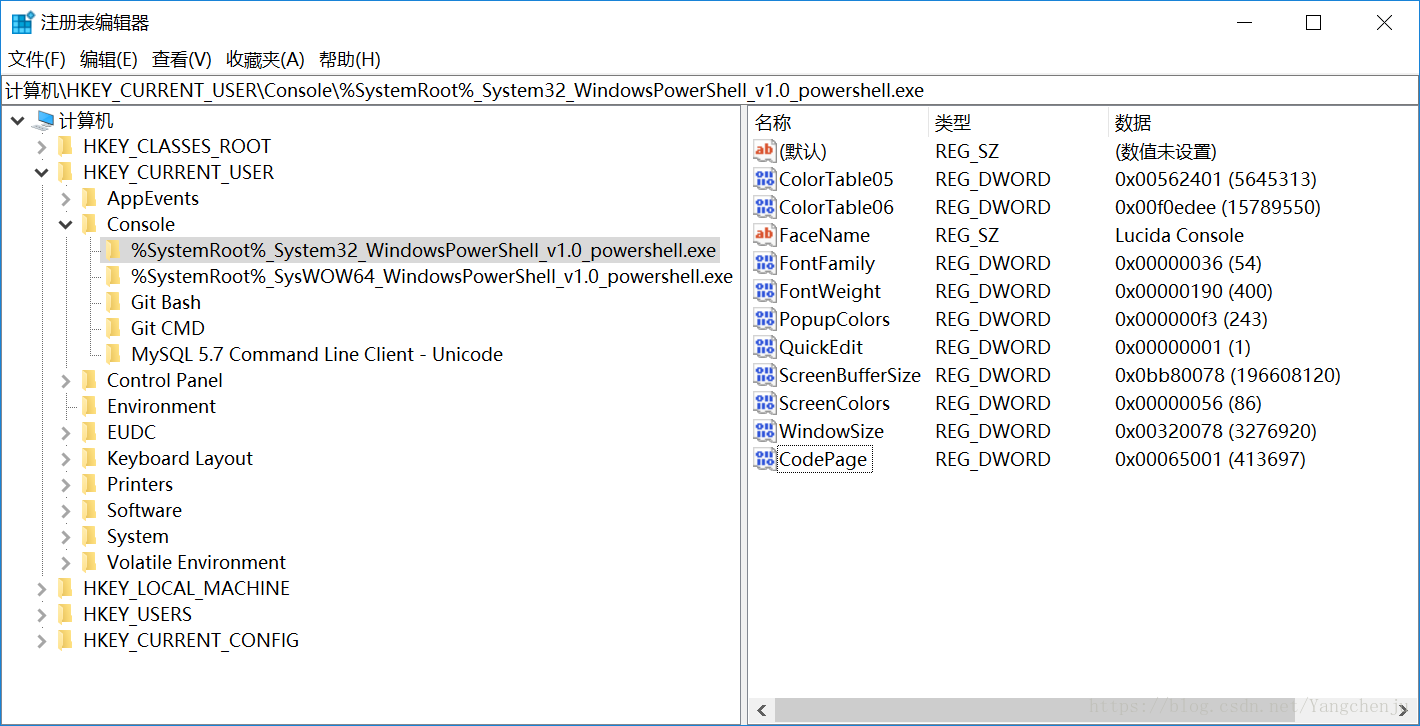This screenshot has height=726, width=1420.
Task: Select the MySQL 5.7 Command Line Client key
Action: tap(317, 354)
